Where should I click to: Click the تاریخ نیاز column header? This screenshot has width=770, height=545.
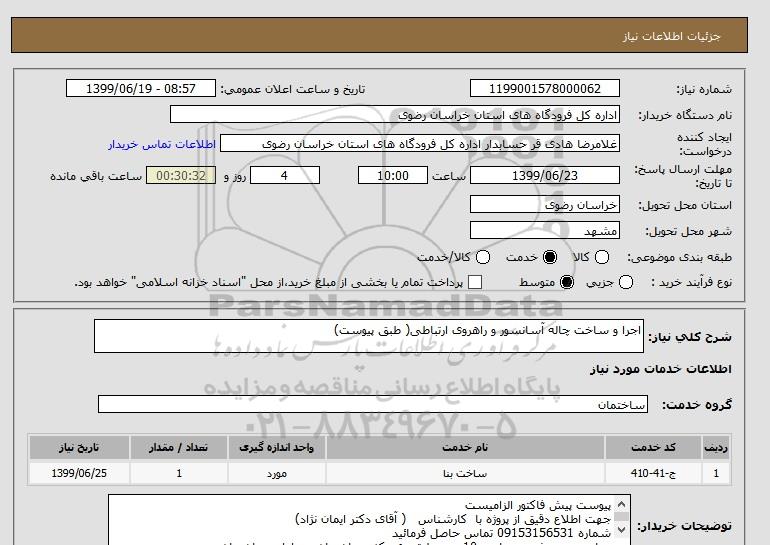[79, 447]
